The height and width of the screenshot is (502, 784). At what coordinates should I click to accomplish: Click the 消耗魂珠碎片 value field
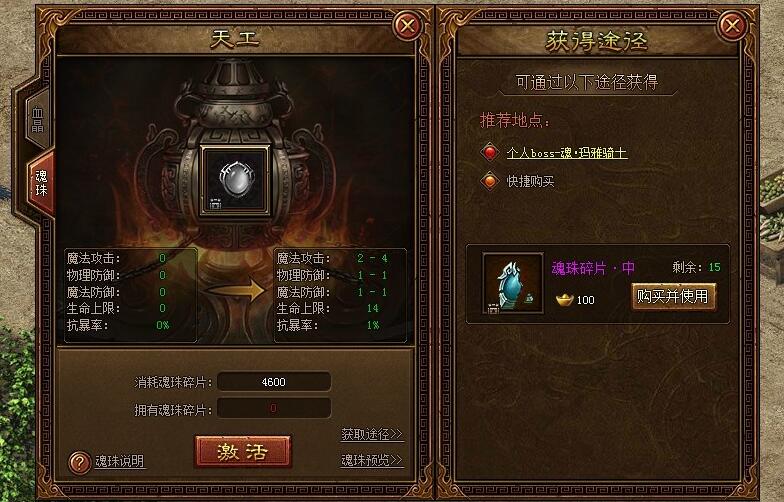pyautogui.click(x=274, y=382)
